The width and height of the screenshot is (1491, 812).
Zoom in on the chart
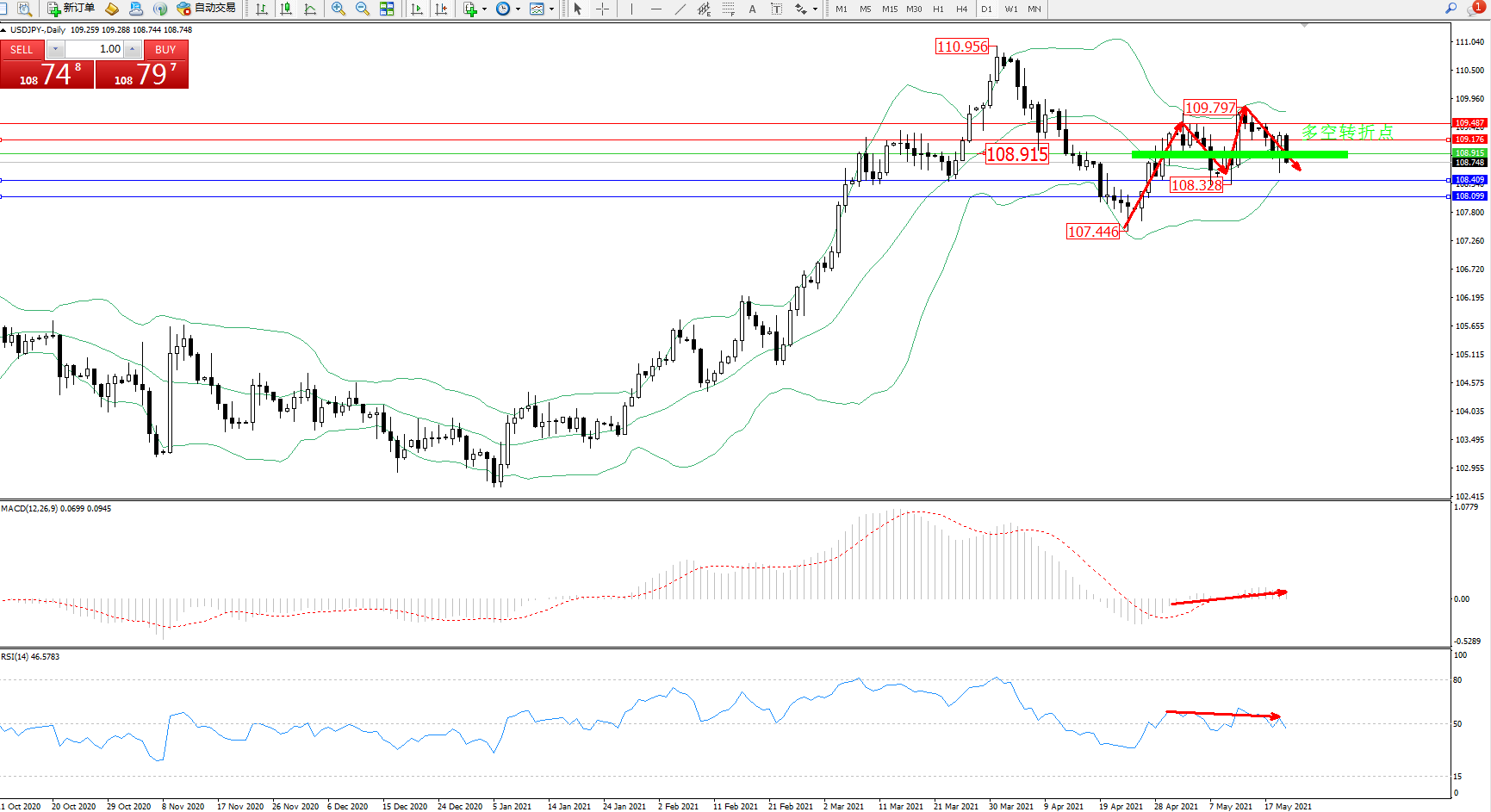[x=339, y=9]
